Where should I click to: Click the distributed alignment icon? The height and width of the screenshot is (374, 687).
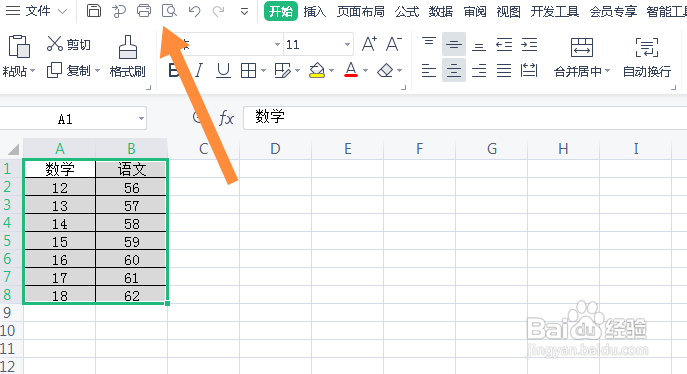(x=529, y=70)
